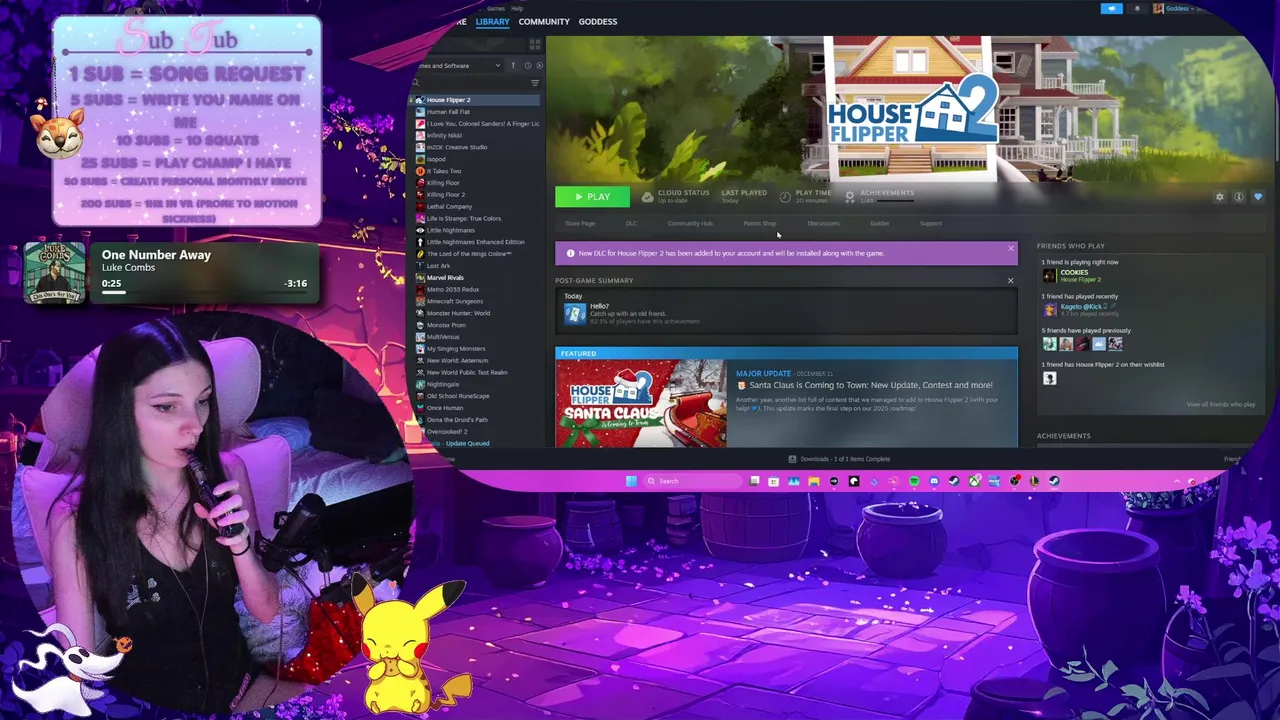Open the DLC tab

coord(631,223)
